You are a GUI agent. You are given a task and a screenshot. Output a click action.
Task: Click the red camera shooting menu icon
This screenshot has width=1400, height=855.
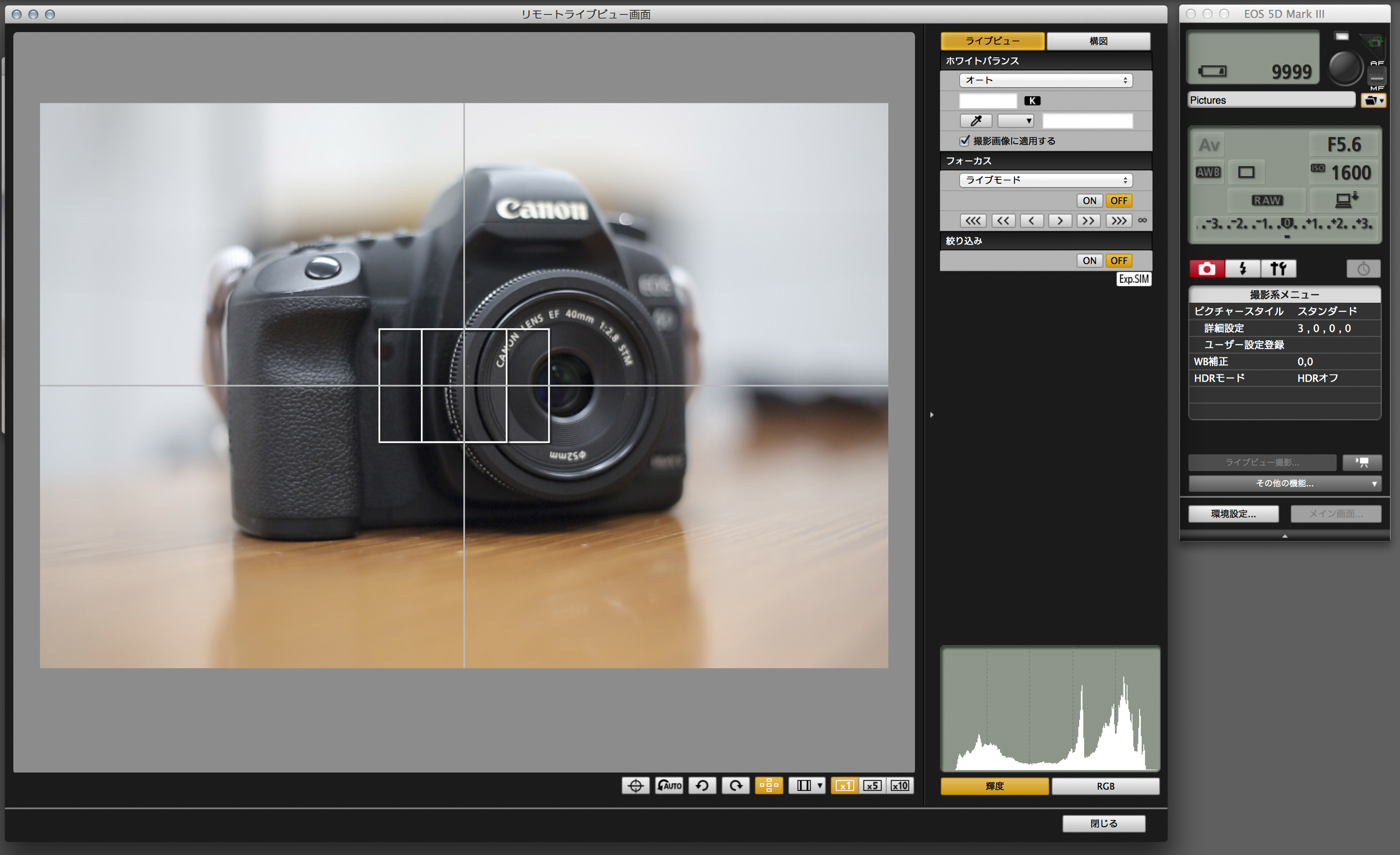(1207, 269)
